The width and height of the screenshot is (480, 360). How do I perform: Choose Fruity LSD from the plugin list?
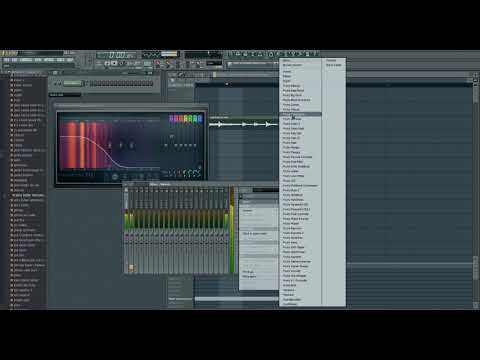[289, 180]
